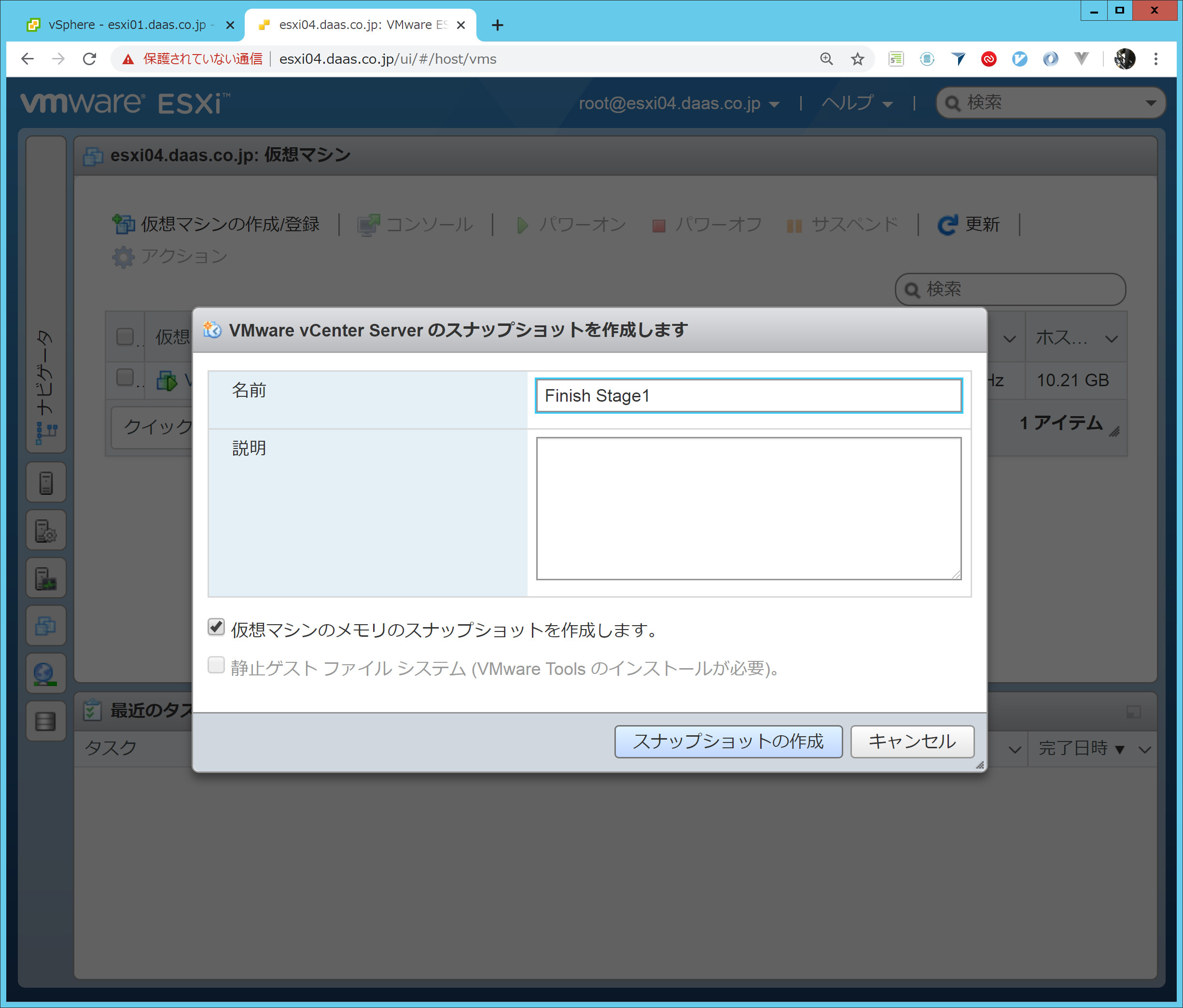1183x1008 pixels.
Task: Click the snapshot dialog title icon
Action: coord(212,330)
